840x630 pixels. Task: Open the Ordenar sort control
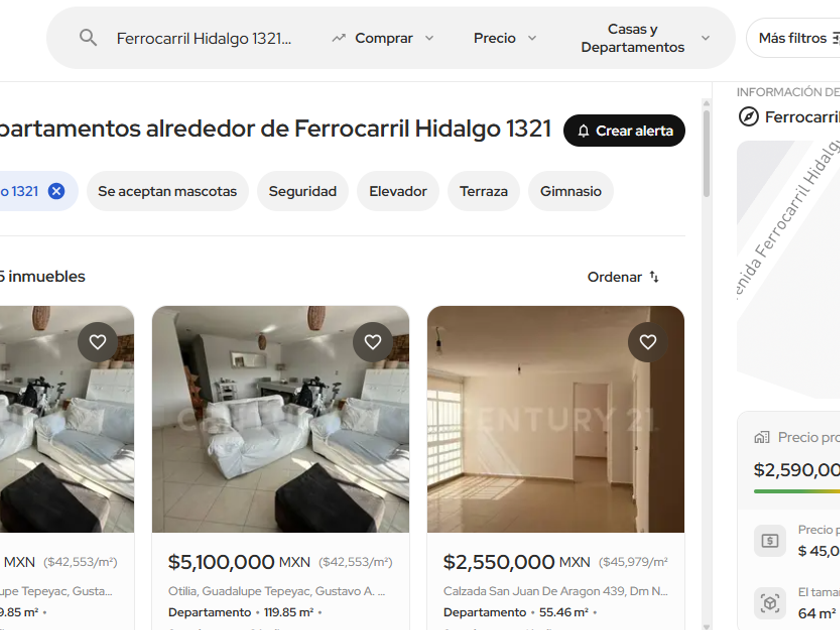click(623, 277)
